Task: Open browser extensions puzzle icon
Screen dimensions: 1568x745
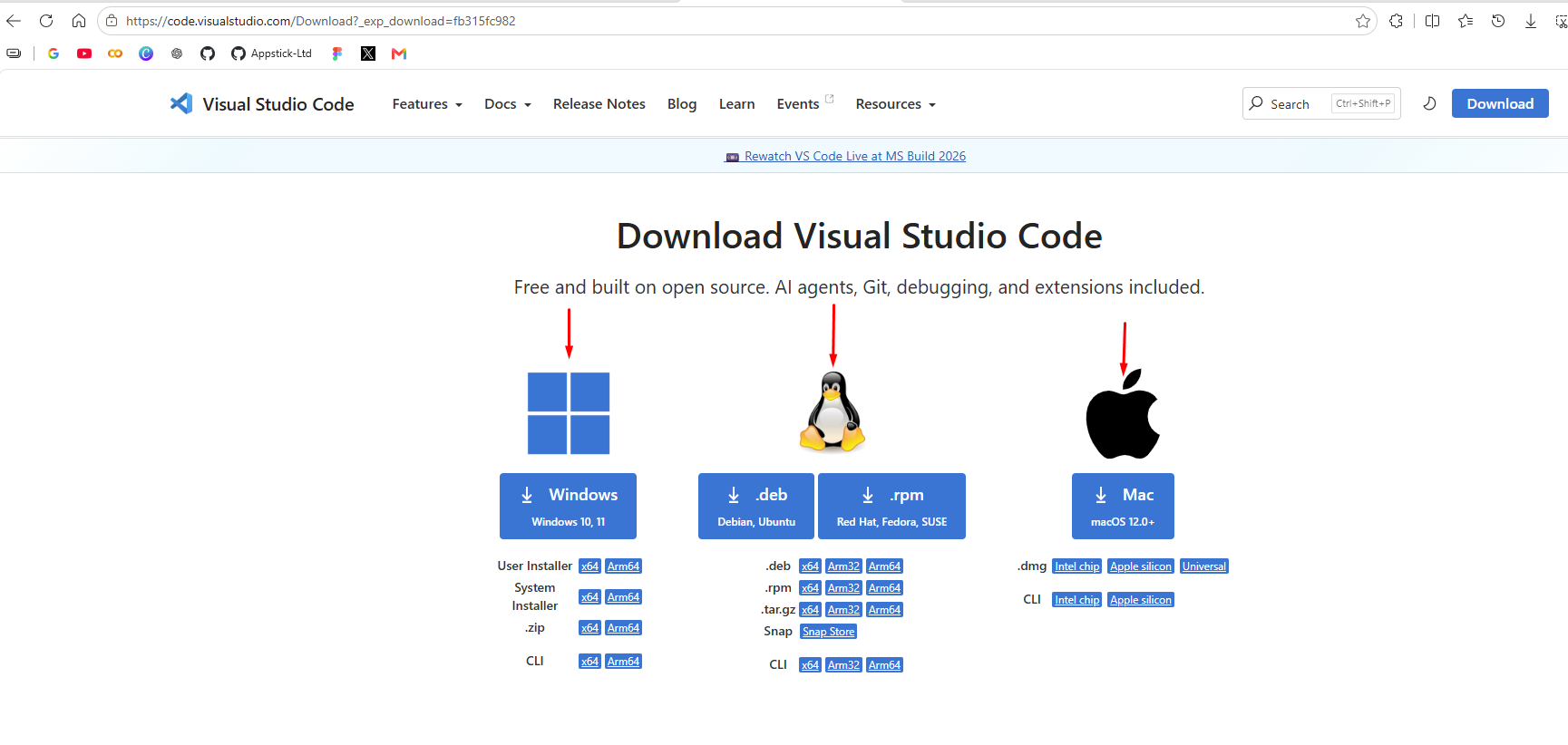Action: click(1397, 21)
